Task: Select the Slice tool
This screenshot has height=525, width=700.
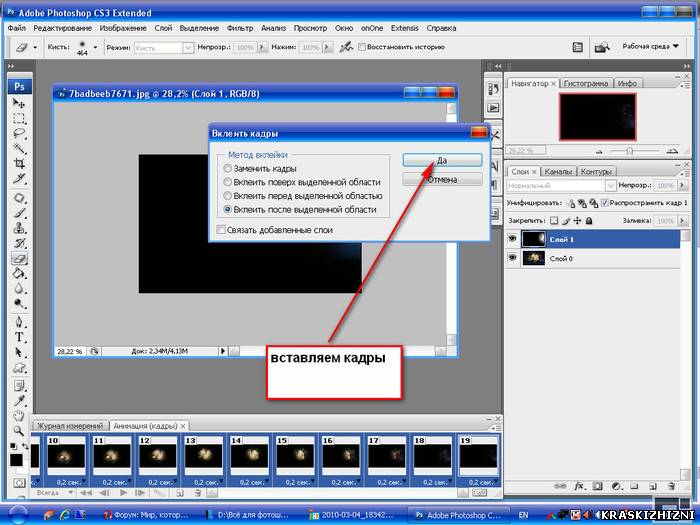Action: coord(19,179)
